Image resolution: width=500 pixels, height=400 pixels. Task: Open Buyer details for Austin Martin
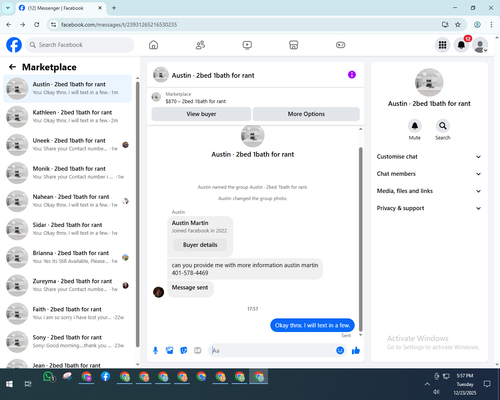200,245
